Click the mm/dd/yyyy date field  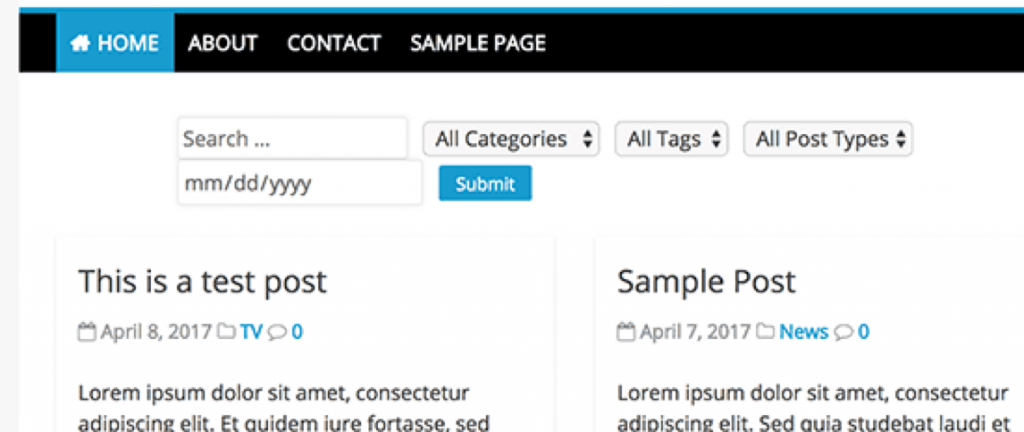(300, 183)
